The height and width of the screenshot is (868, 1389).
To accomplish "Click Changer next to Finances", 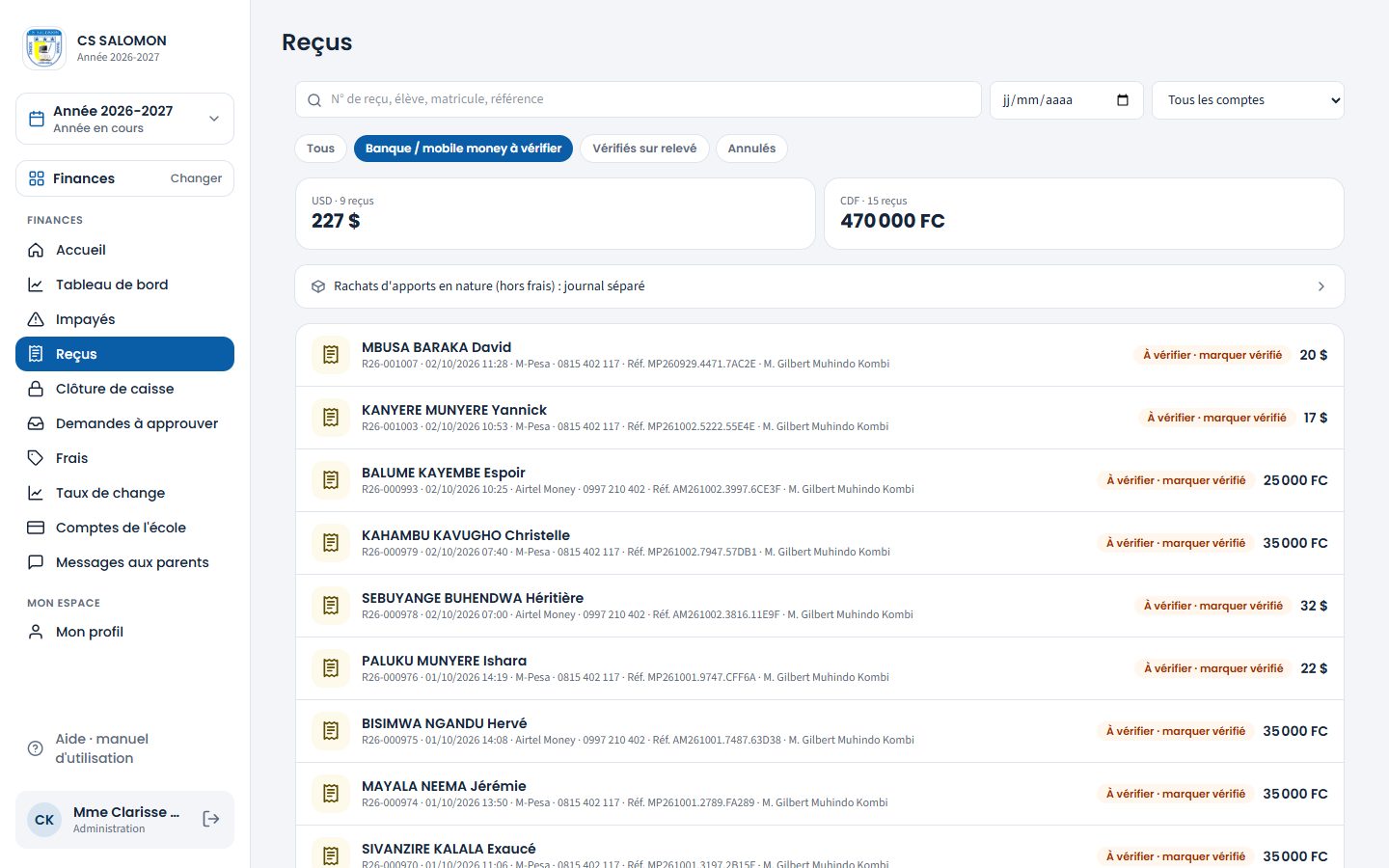I will pos(196,178).
